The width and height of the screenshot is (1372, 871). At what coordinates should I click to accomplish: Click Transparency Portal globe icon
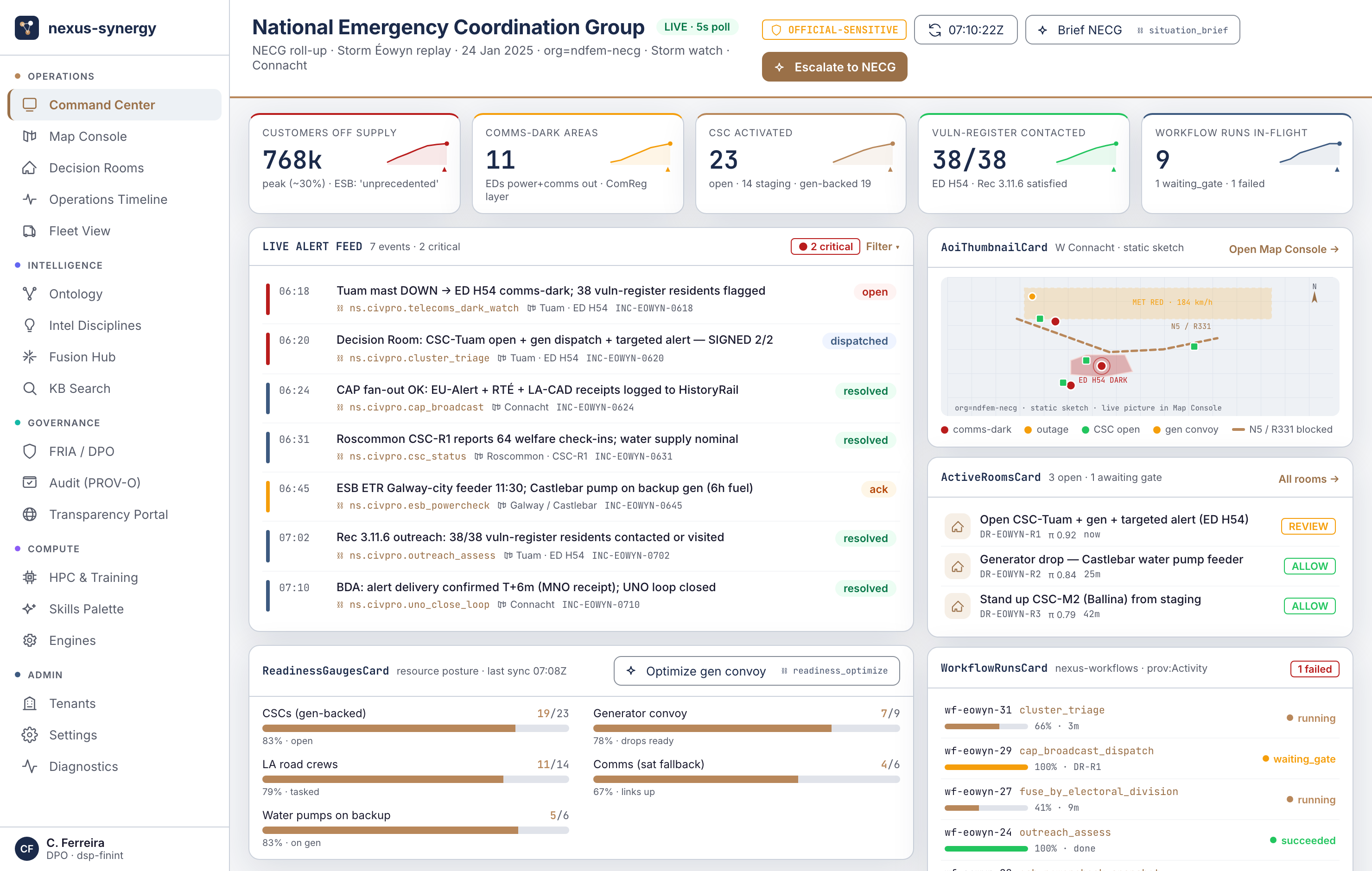click(30, 514)
